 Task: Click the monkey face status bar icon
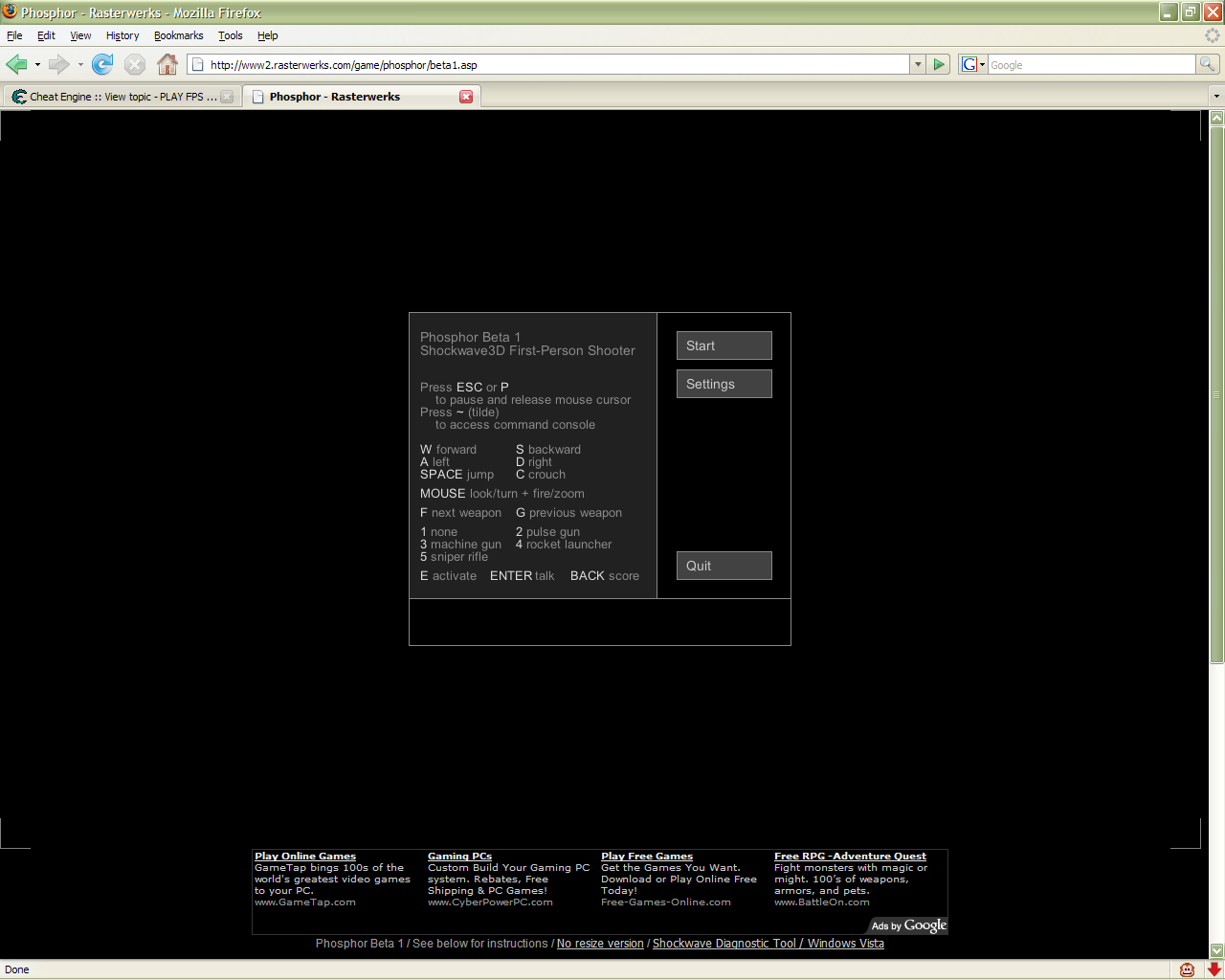[1187, 969]
